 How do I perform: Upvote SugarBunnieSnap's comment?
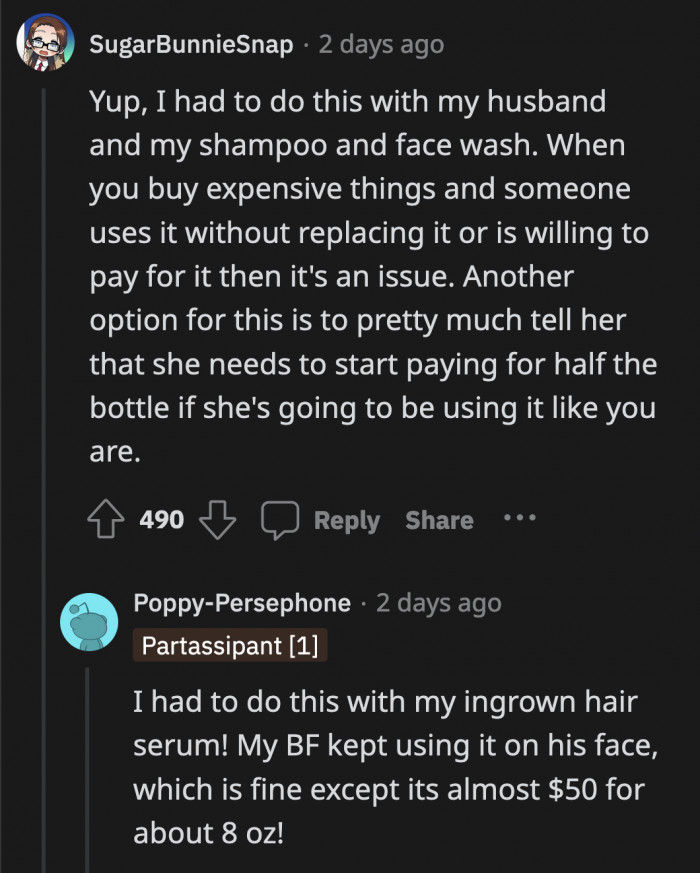(x=106, y=520)
